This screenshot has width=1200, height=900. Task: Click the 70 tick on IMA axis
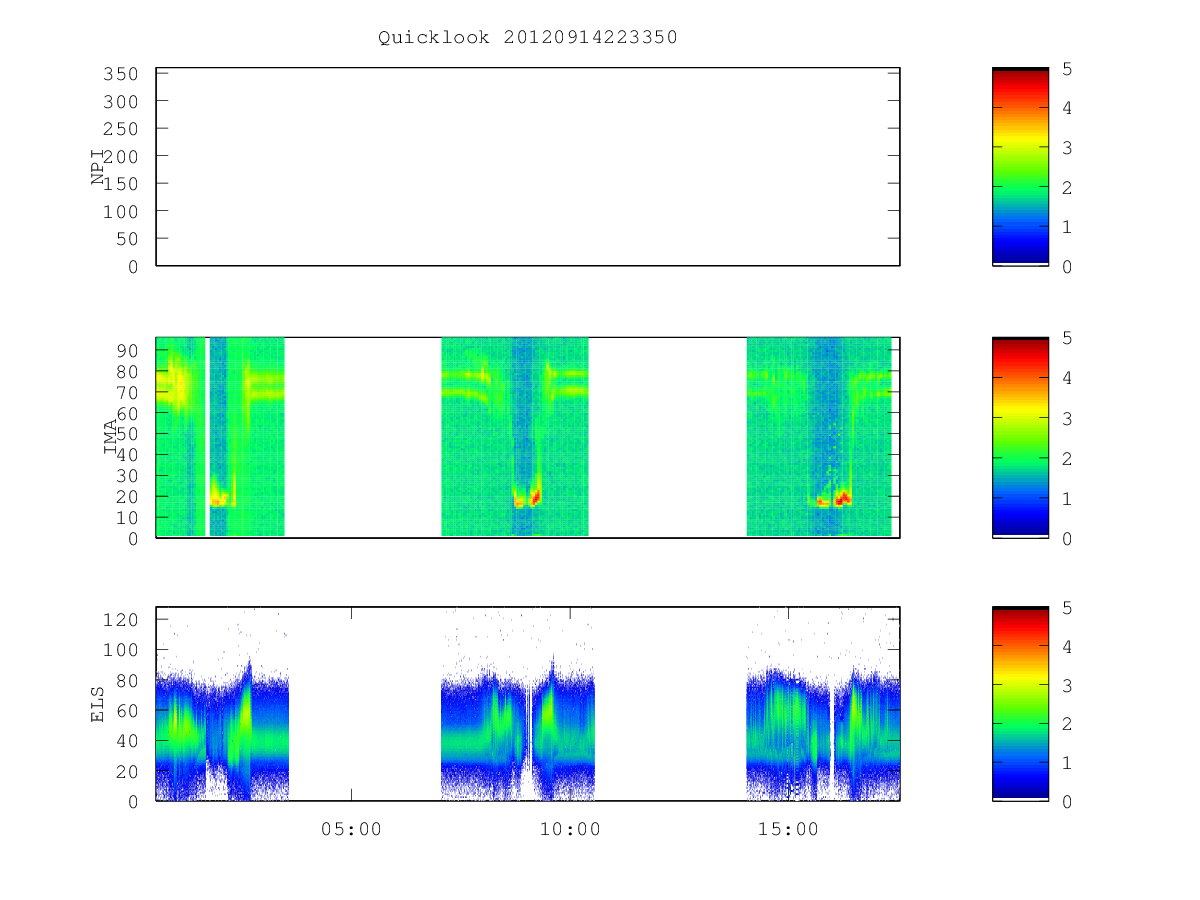125,392
